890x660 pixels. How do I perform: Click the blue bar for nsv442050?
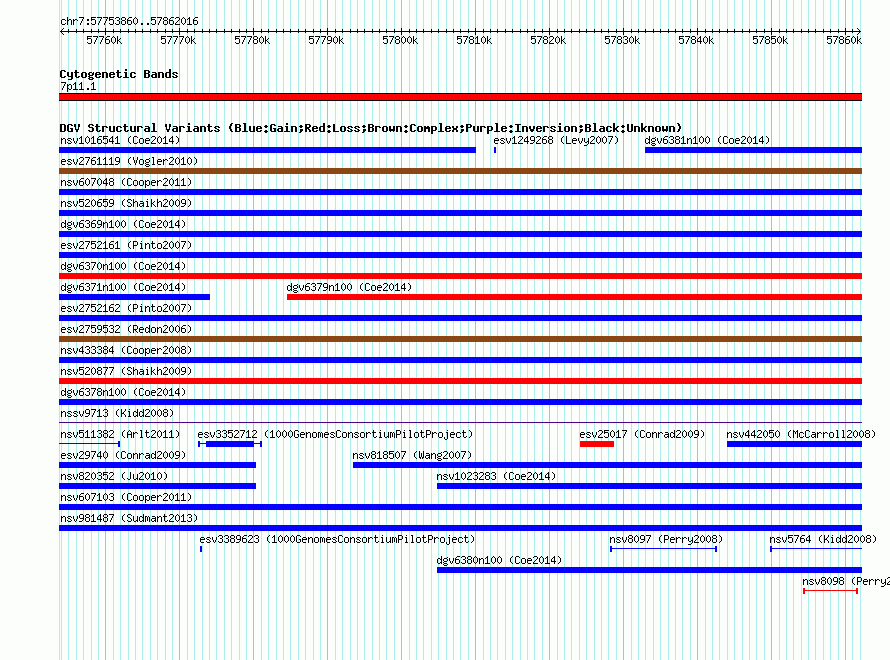click(795, 444)
